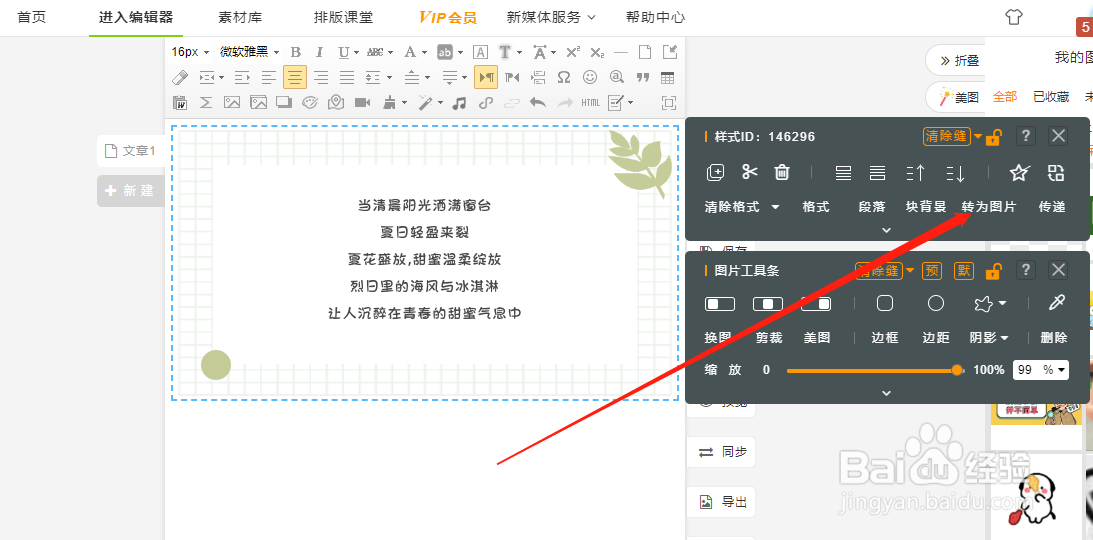Expand image toolbar with bottom chevron

(887, 393)
